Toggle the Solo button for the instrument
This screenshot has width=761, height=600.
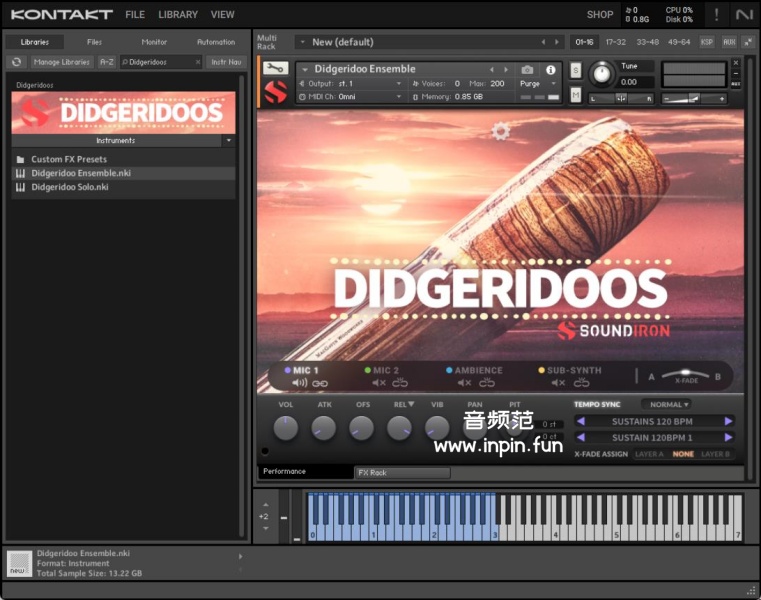576,71
